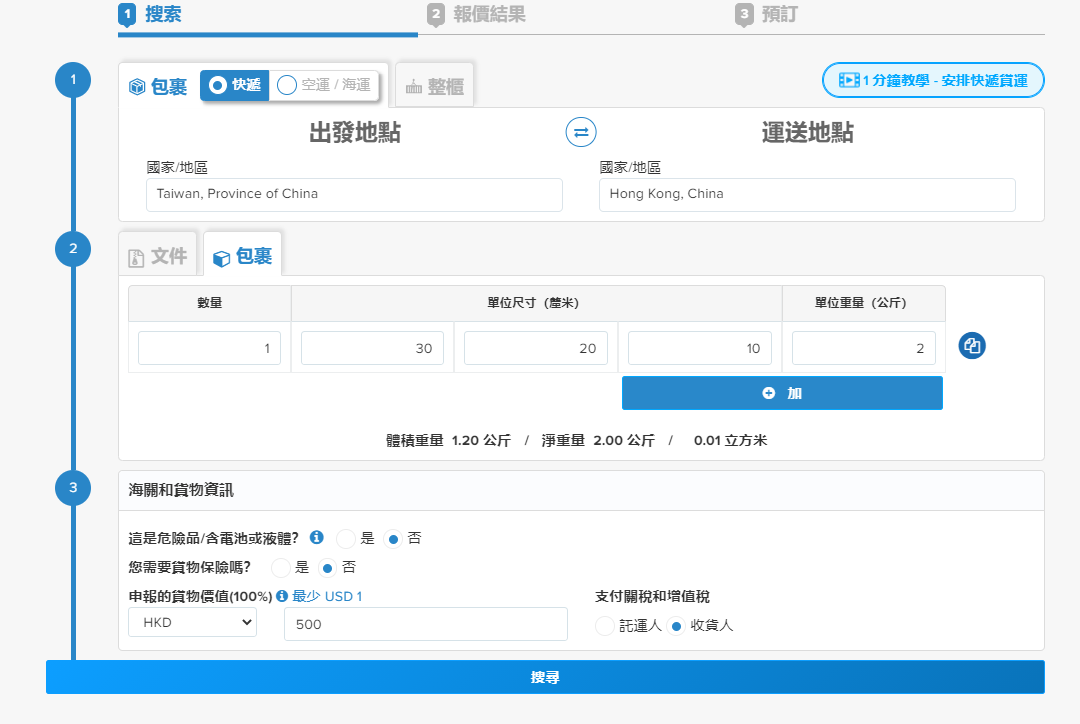Click the 體積重量 1.20 公斤 text
Viewport: 1080px width, 724px height.
click(x=448, y=440)
